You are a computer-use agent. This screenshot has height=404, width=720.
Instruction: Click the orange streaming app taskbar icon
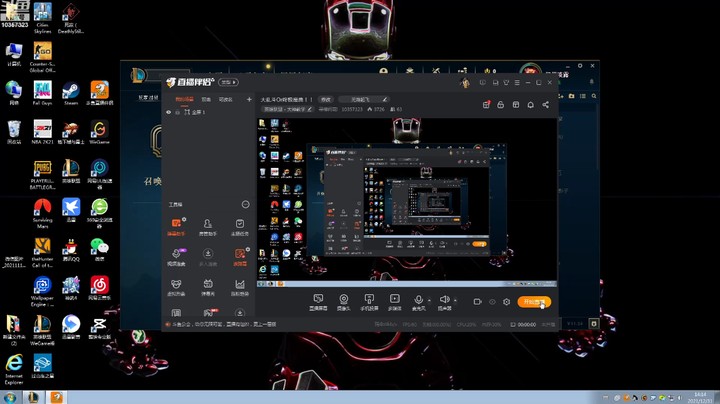click(56, 397)
